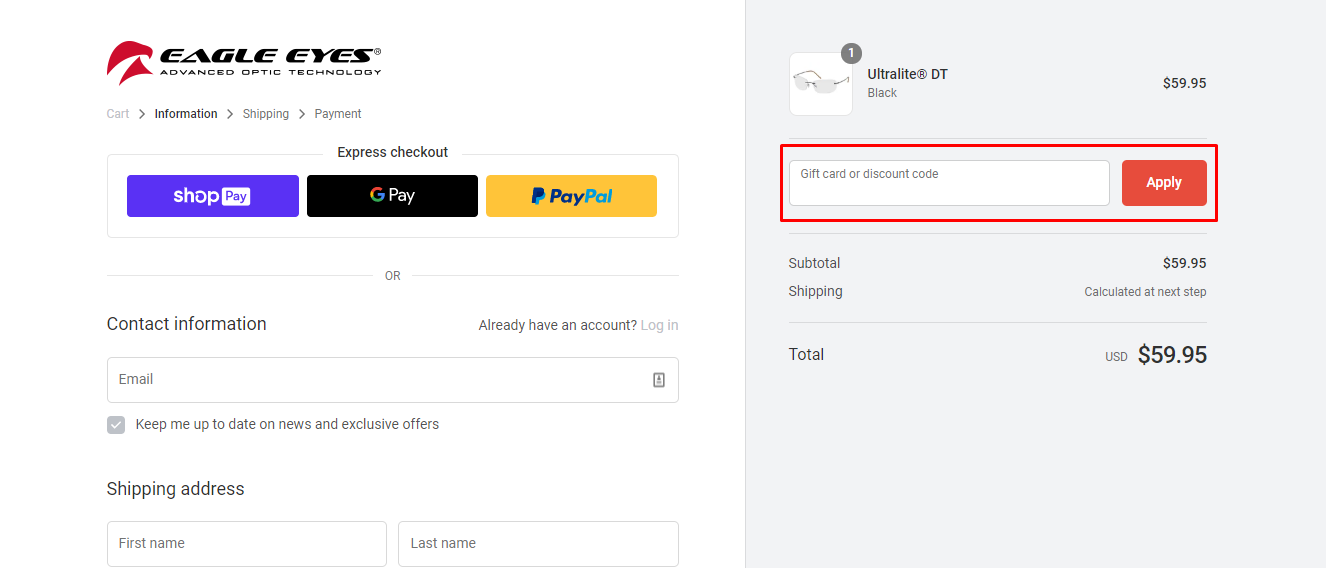
Task: Focus the gift card or discount code field
Action: [x=948, y=183]
